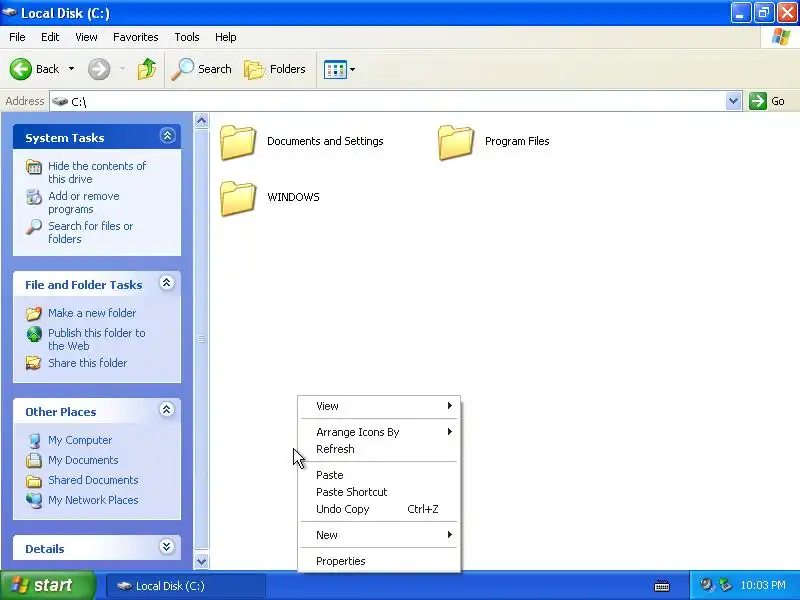Collapse the Other Places panel

(166, 410)
